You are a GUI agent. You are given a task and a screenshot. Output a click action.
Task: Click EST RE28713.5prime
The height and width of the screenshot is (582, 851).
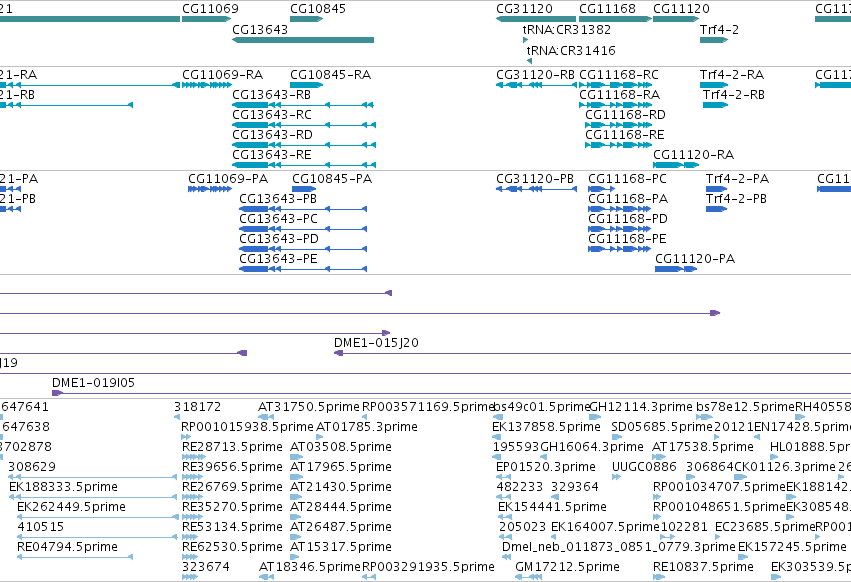(x=193, y=457)
